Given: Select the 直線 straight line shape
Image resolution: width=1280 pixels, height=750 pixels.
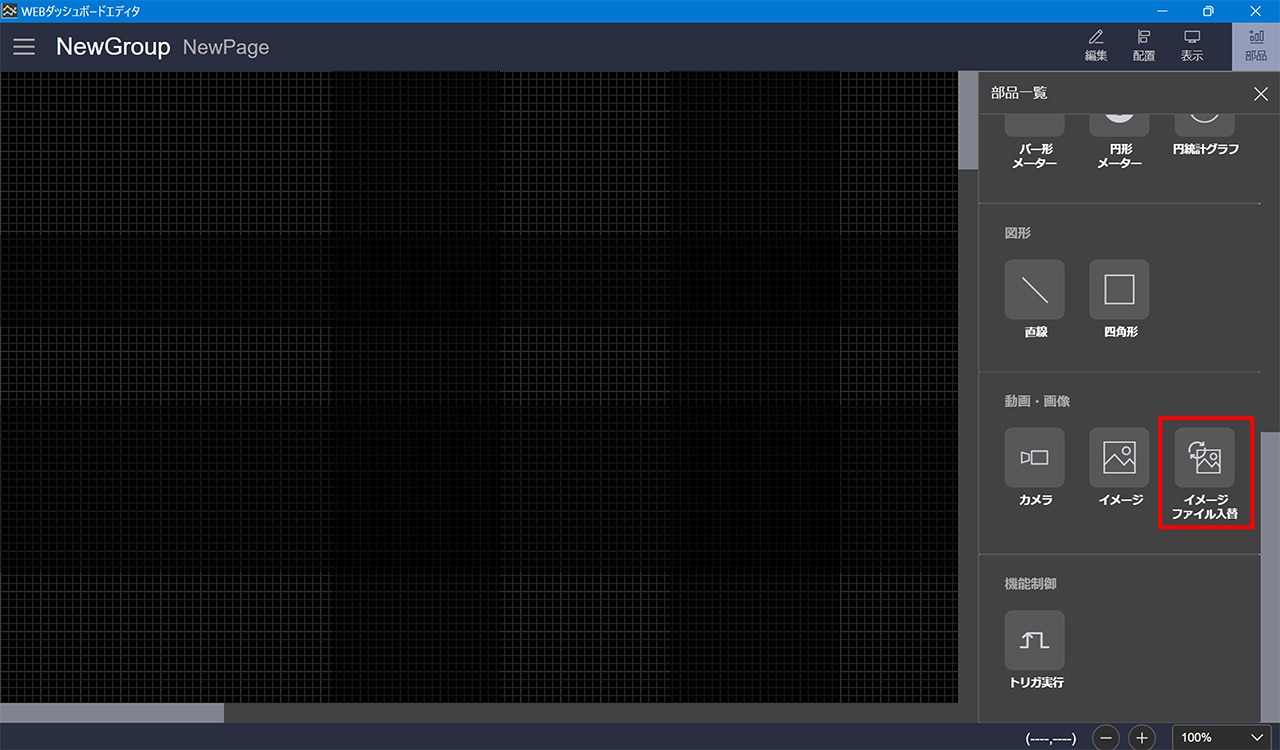Looking at the screenshot, I should click(x=1035, y=290).
